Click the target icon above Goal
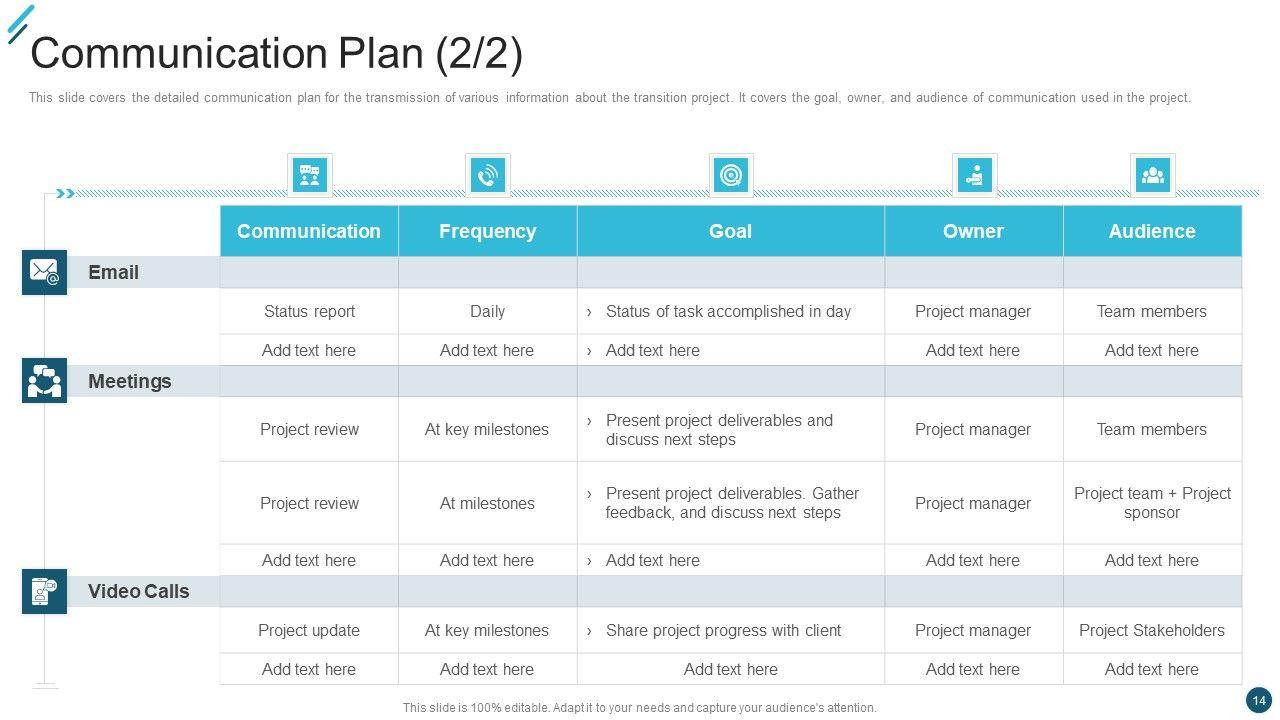The image size is (1280, 720). 731,176
